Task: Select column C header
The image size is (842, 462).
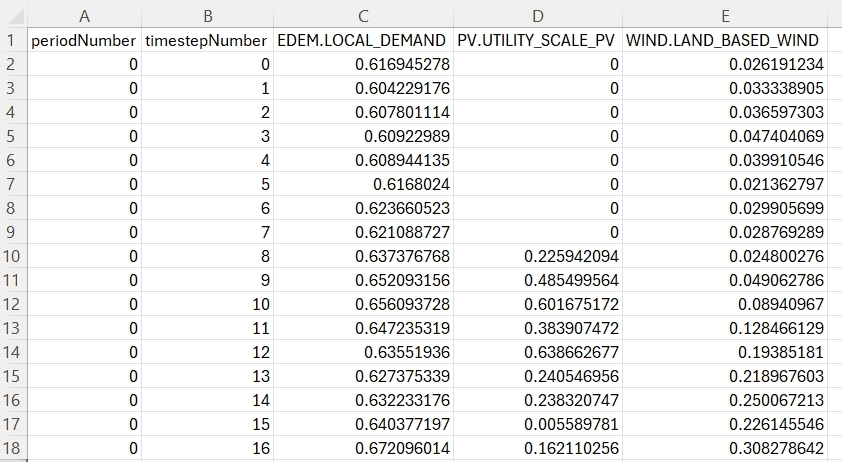Action: click(x=364, y=15)
